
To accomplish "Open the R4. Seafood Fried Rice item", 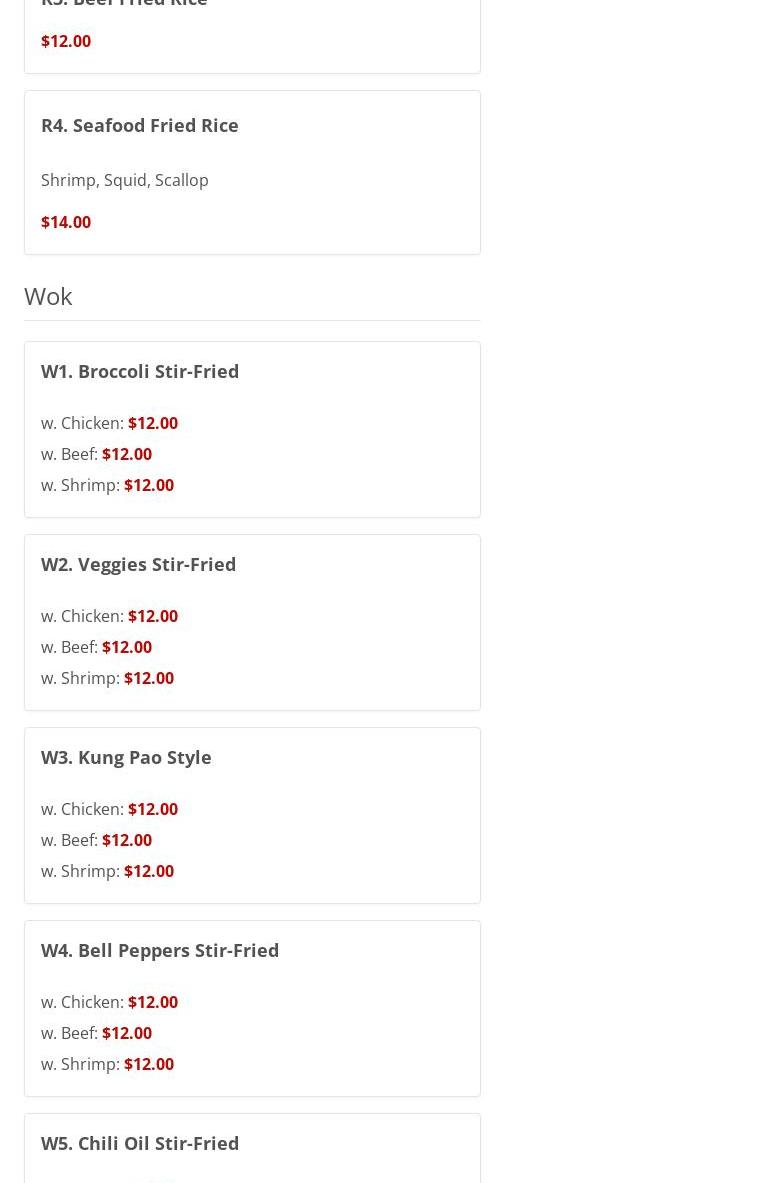I will coord(139,125).
